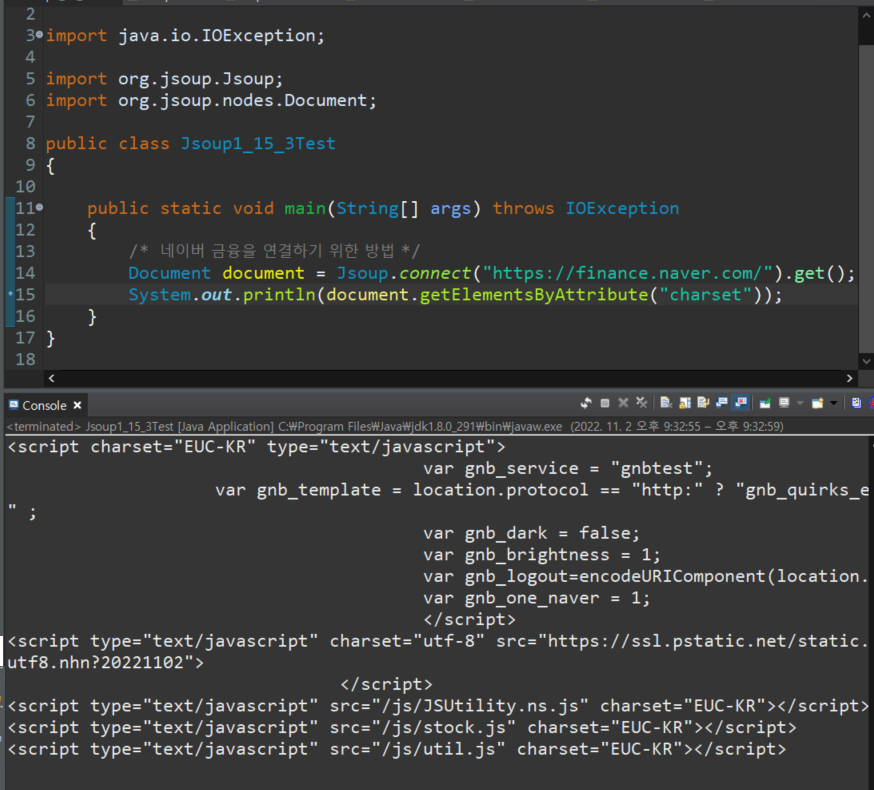Click the terminated launch description line in Console

(395, 426)
